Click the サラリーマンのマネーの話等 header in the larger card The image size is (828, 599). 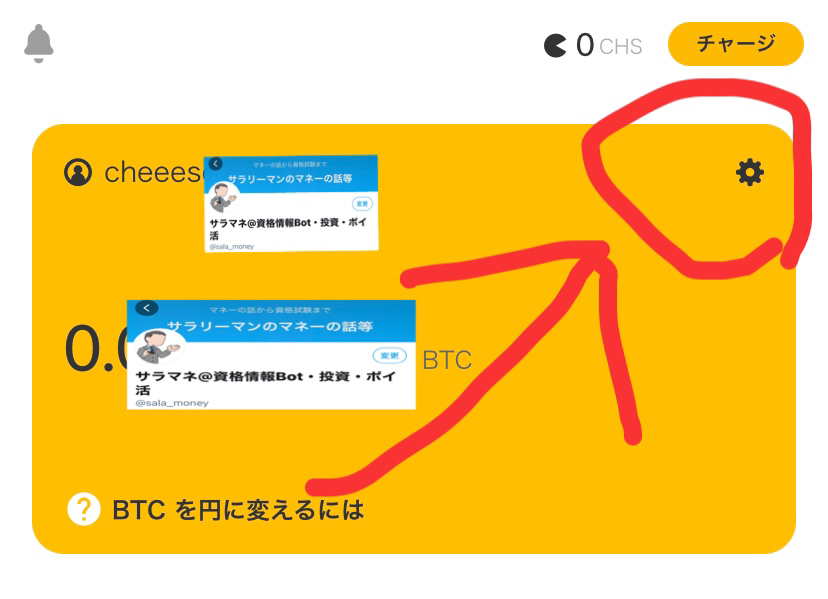pos(270,326)
